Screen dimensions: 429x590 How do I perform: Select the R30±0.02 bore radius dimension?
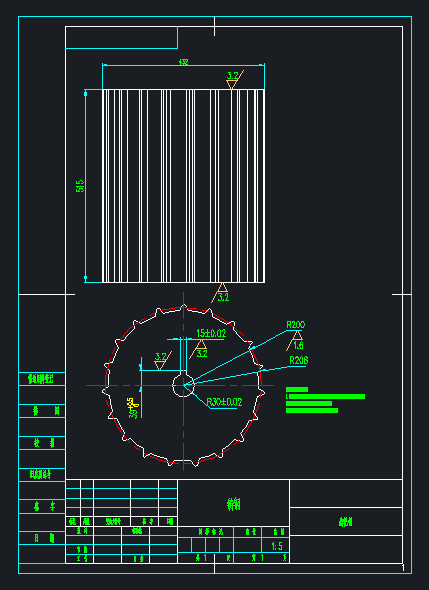[x=224, y=402]
